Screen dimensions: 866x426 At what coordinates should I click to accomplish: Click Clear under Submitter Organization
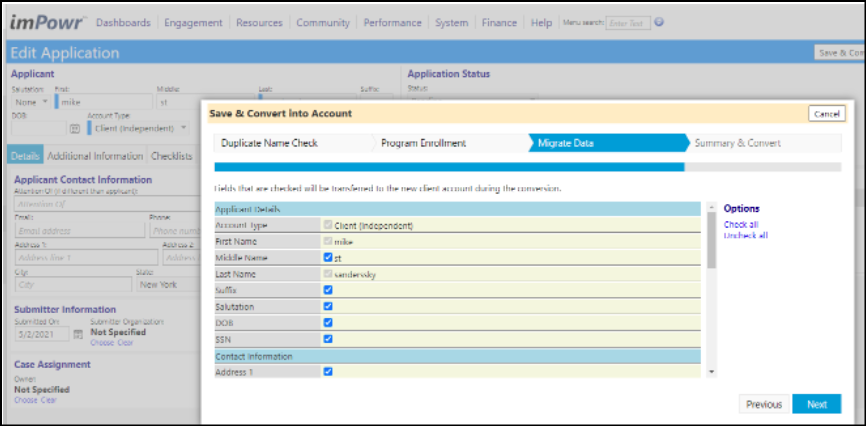click(x=125, y=343)
